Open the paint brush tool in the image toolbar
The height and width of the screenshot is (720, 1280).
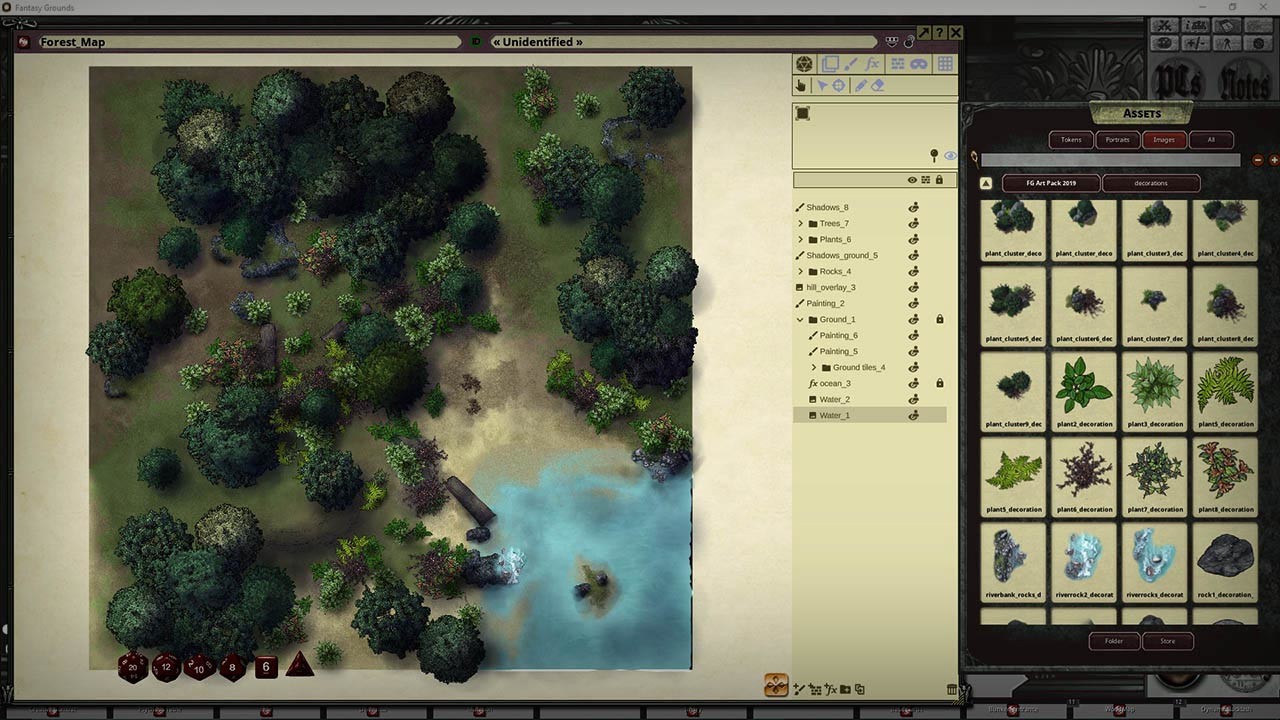[x=851, y=63]
